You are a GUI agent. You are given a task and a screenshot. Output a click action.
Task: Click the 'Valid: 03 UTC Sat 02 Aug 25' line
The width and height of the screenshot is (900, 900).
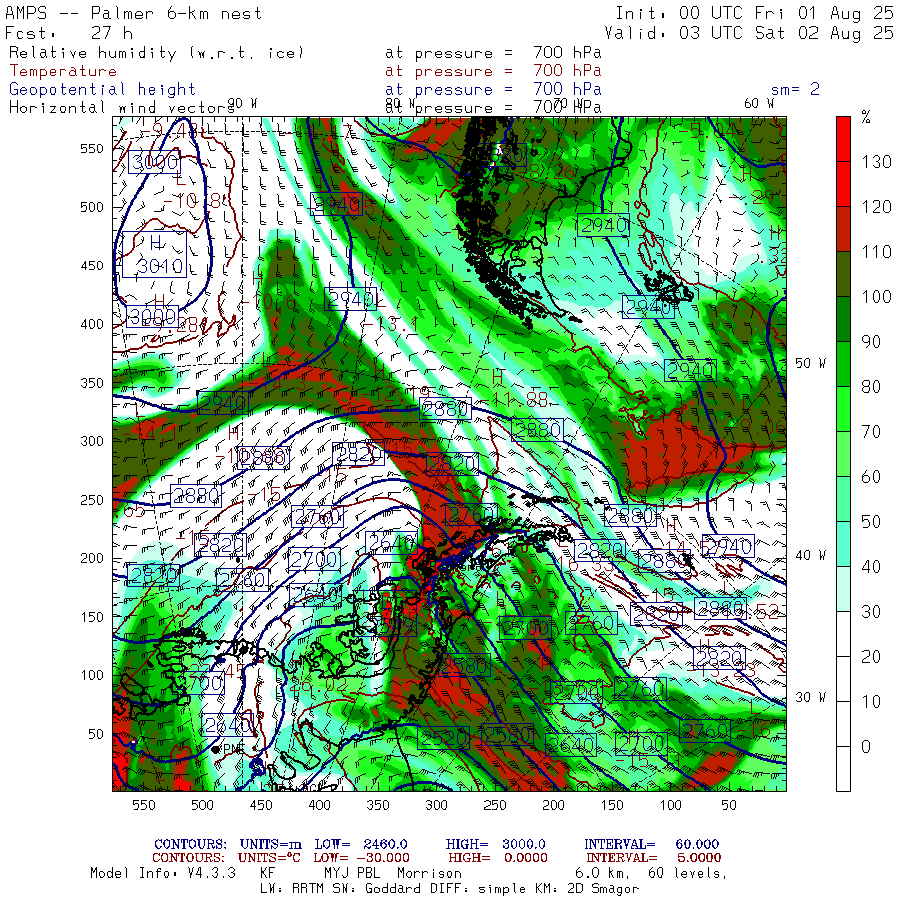tap(749, 33)
